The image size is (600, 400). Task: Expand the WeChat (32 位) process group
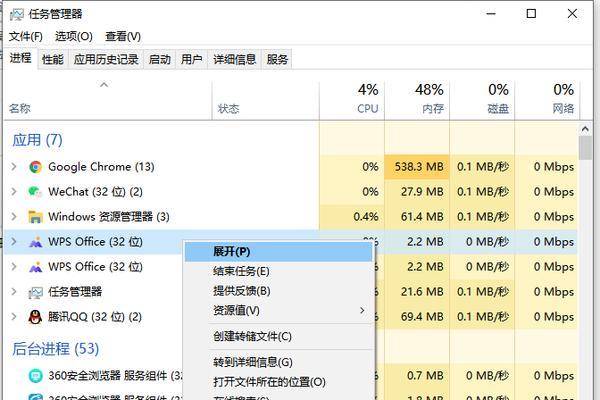tap(14, 192)
